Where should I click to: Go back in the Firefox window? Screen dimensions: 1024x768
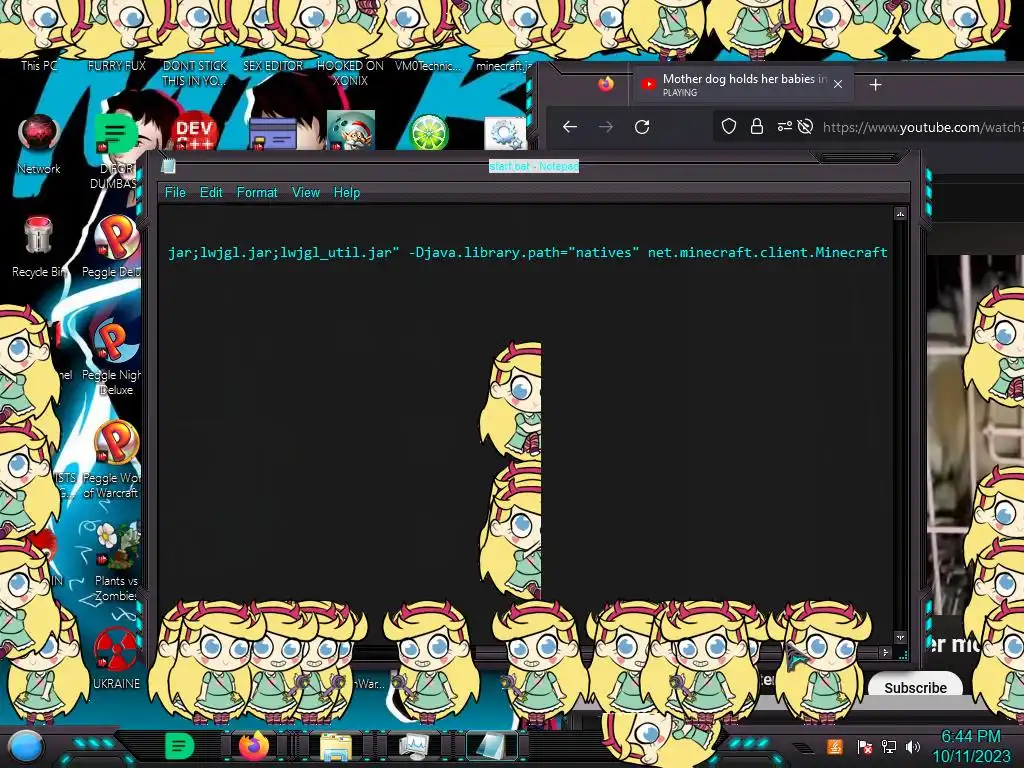(569, 127)
